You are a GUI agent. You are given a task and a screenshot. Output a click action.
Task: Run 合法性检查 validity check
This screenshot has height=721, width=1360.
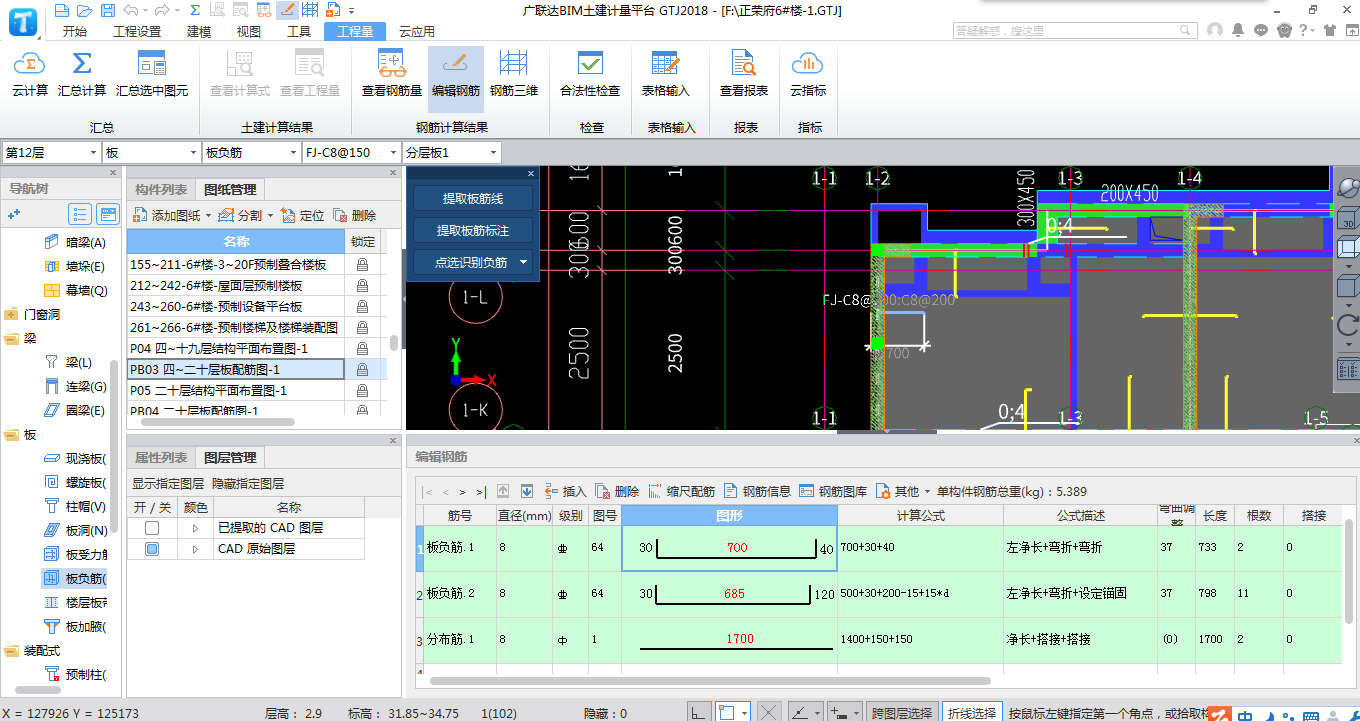click(x=590, y=74)
